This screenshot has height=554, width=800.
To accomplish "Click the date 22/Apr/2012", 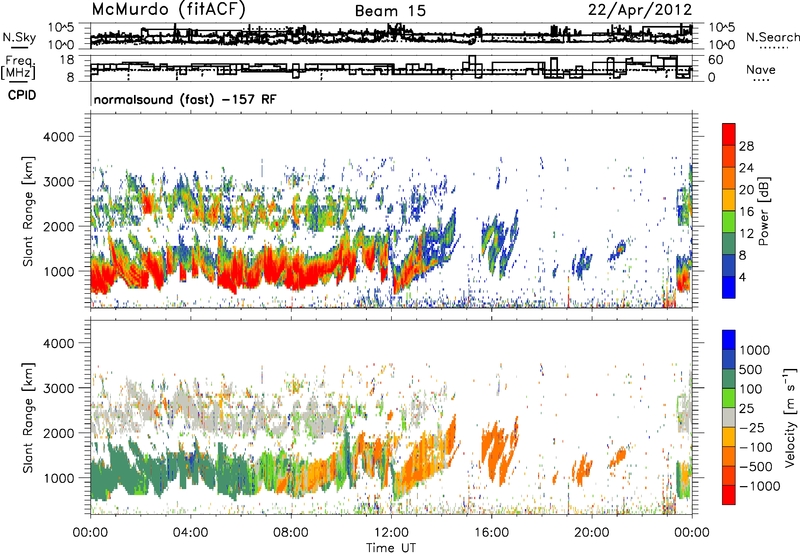I will pos(640,10).
